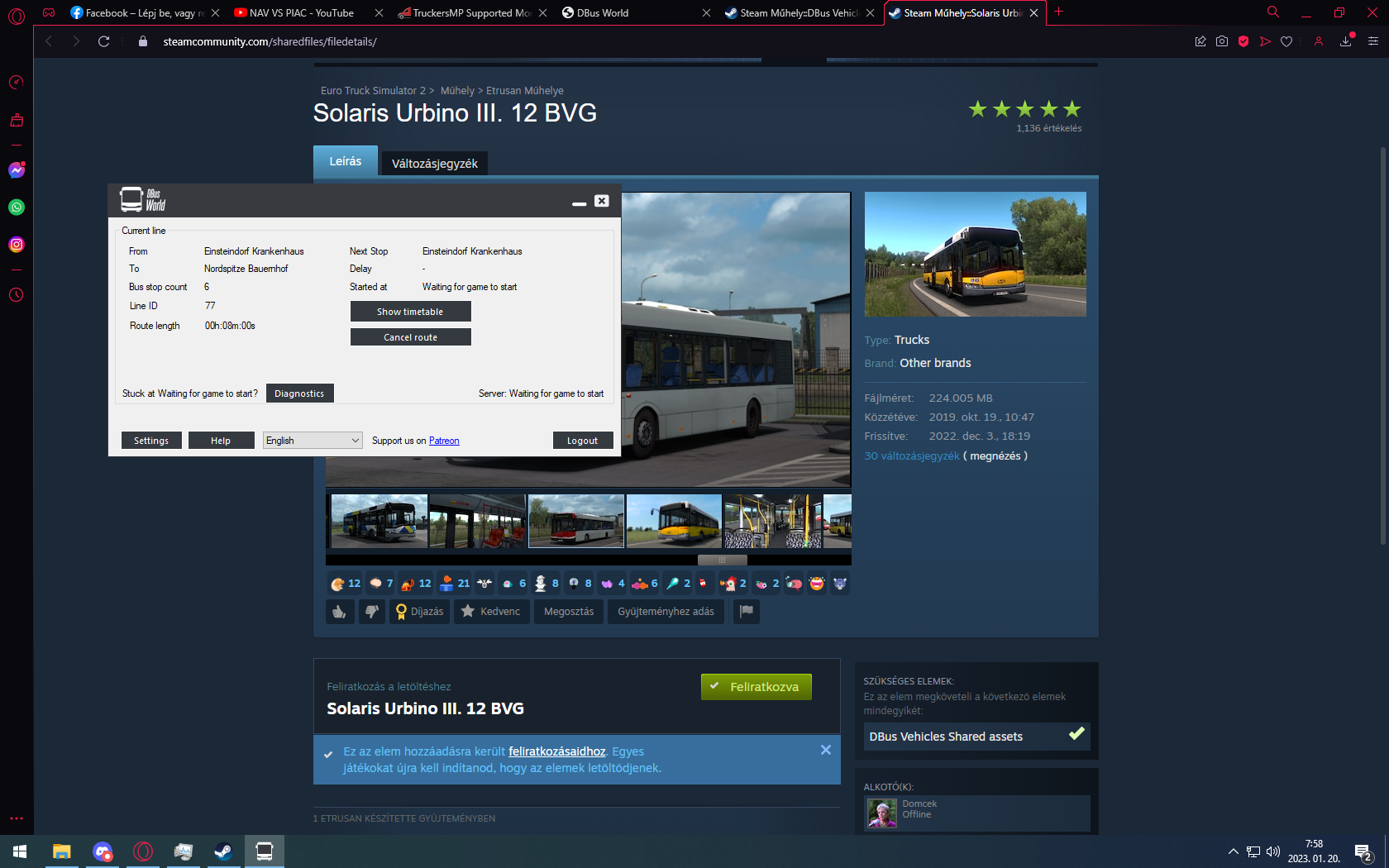The height and width of the screenshot is (868, 1389).
Task: Open DBus Vehicles Shared assets requirement
Action: tap(976, 737)
